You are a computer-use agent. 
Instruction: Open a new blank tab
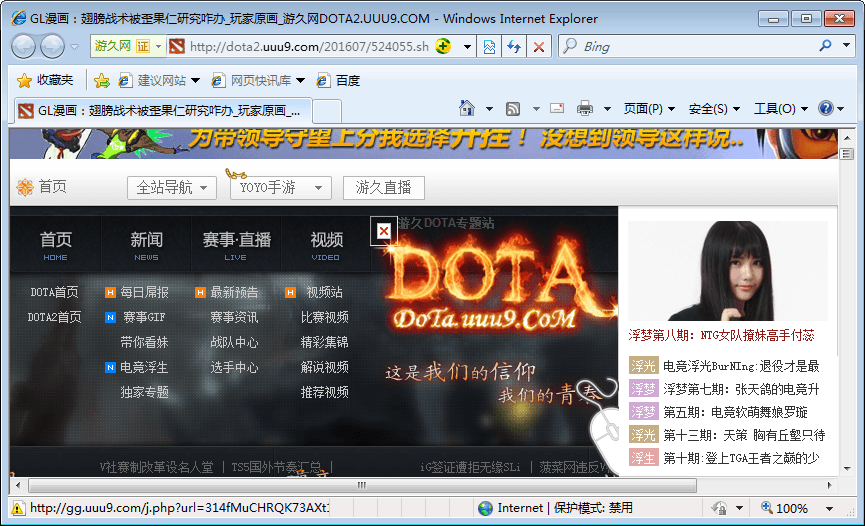tap(327, 111)
